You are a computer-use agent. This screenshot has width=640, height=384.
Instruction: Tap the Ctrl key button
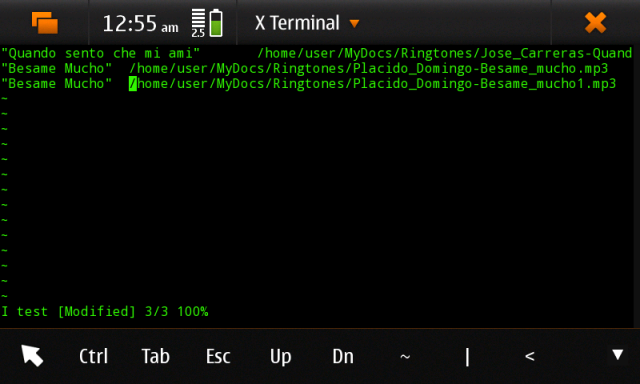click(x=93, y=356)
